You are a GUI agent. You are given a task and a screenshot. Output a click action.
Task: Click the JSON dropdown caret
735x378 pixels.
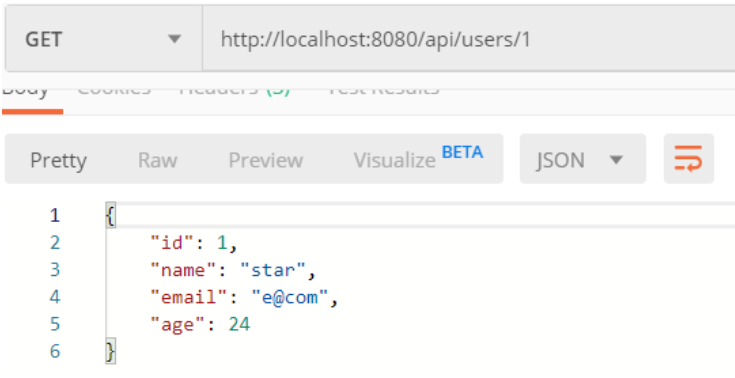[x=616, y=160]
